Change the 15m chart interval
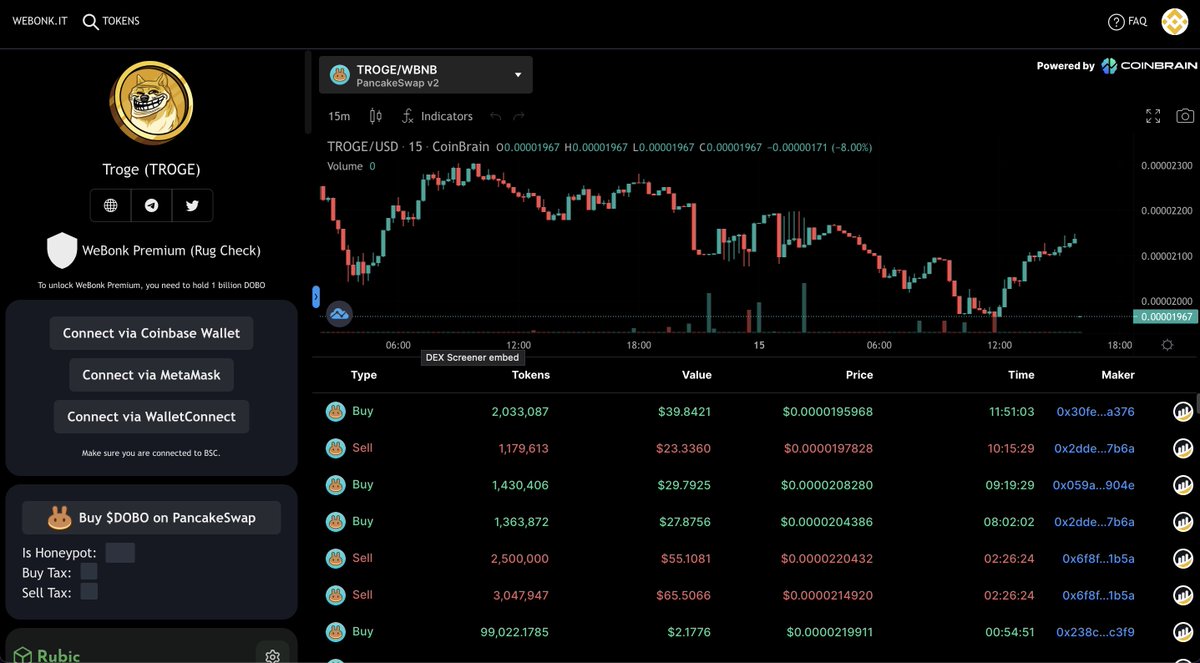The width and height of the screenshot is (1200, 663). point(339,116)
